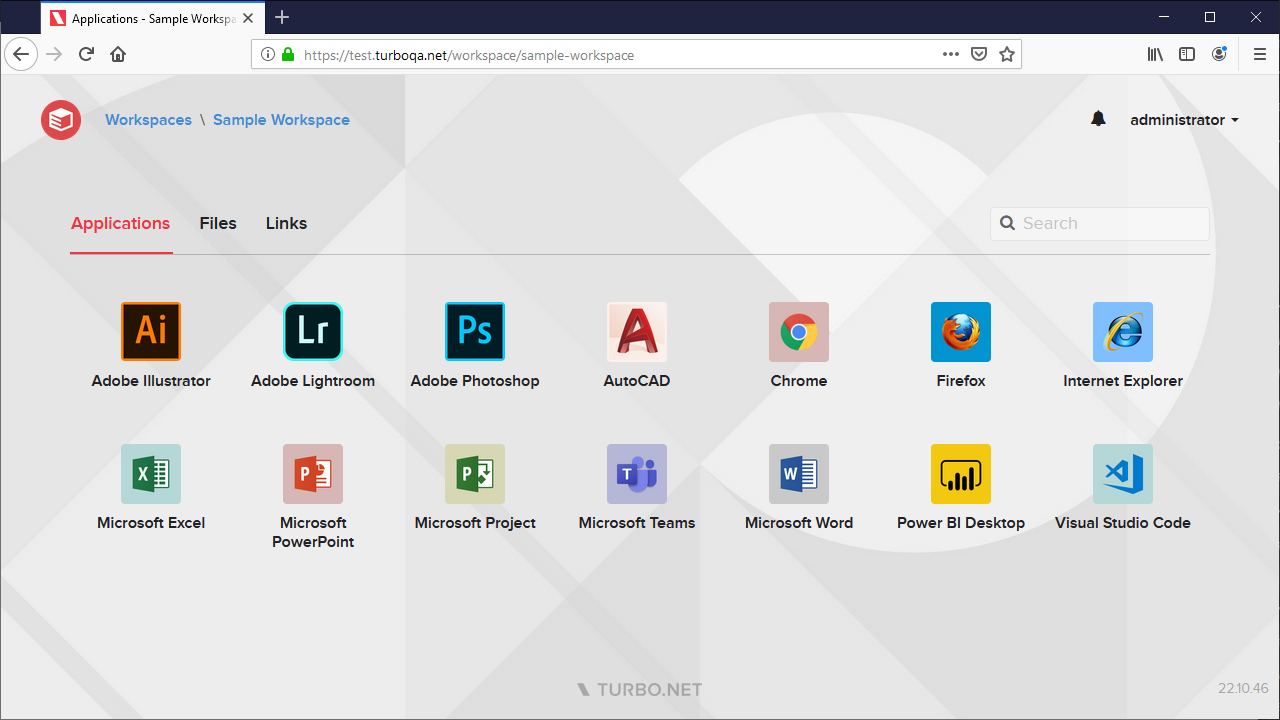
Task: Bookmark this page with star icon
Action: click(1007, 55)
